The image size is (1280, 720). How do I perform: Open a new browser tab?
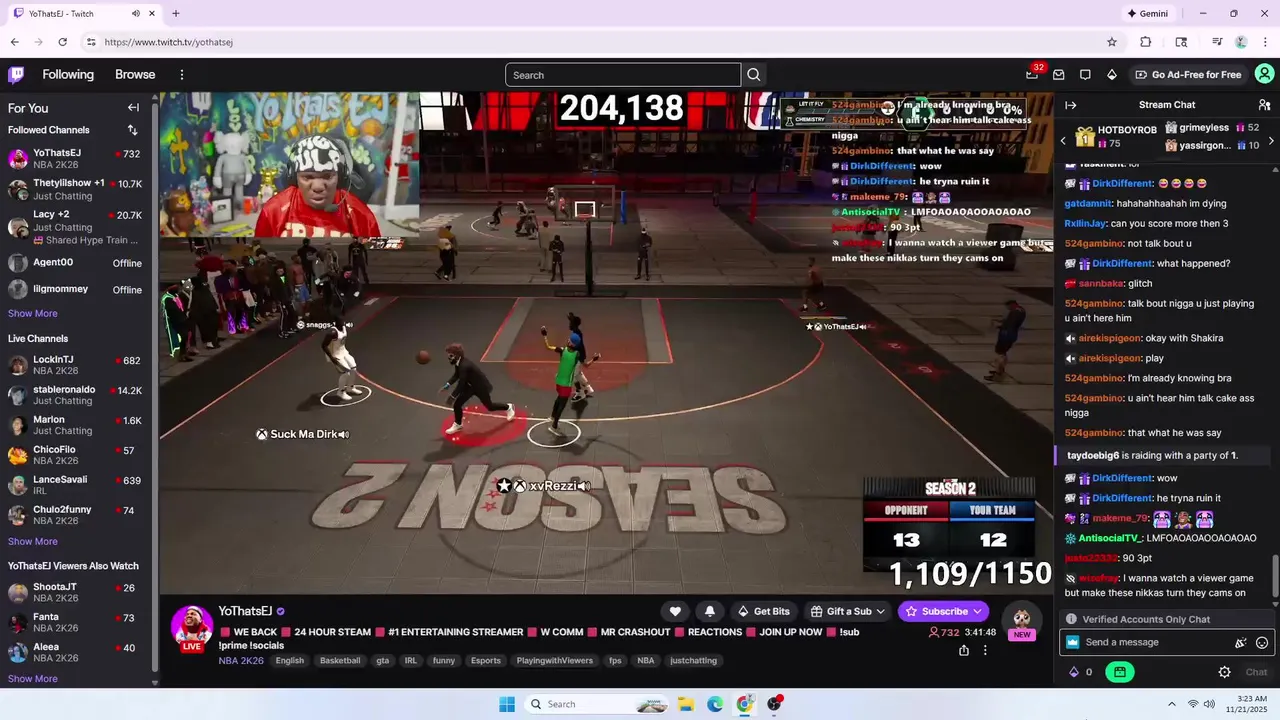tap(176, 14)
